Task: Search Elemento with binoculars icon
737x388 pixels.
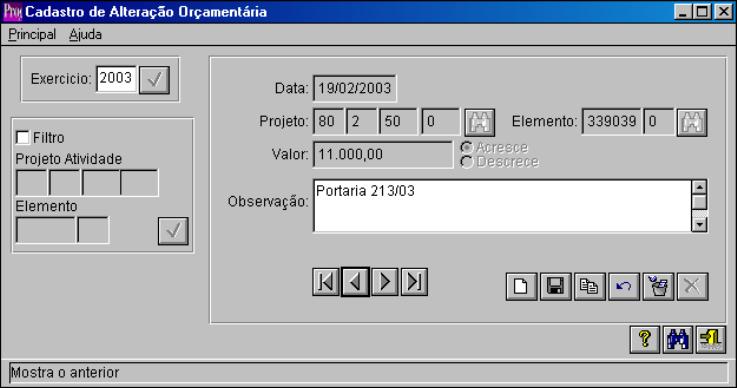Action: click(692, 123)
